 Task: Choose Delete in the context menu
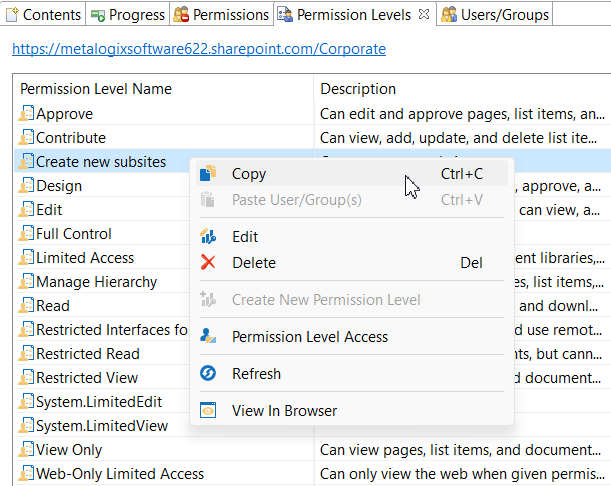(x=254, y=263)
